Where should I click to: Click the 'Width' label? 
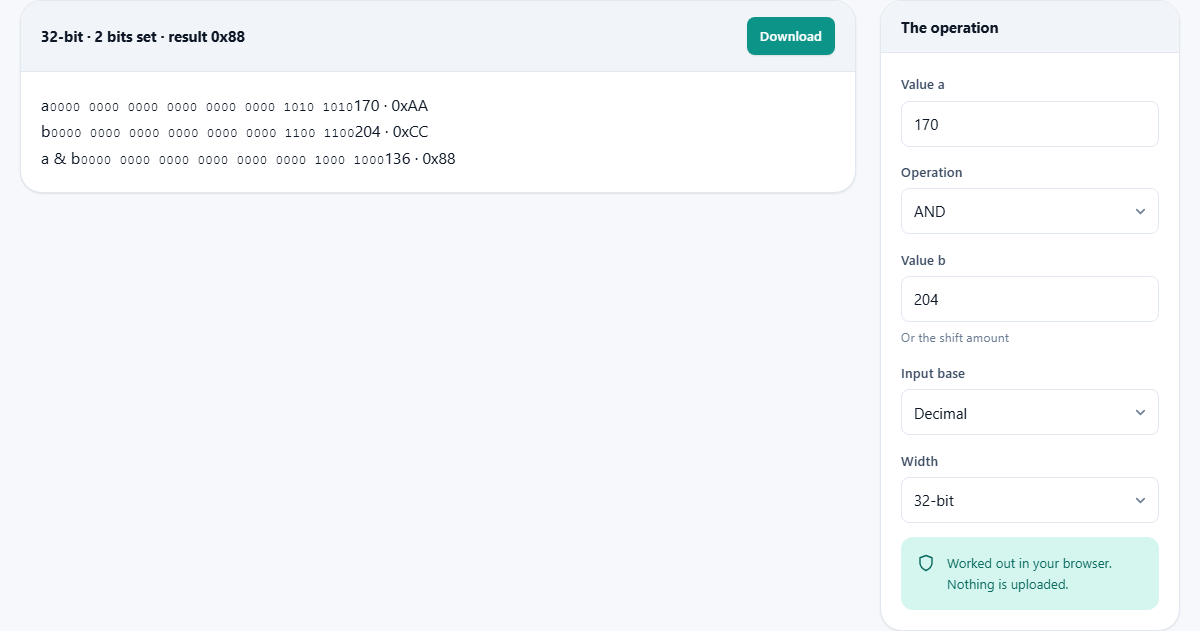tap(920, 462)
